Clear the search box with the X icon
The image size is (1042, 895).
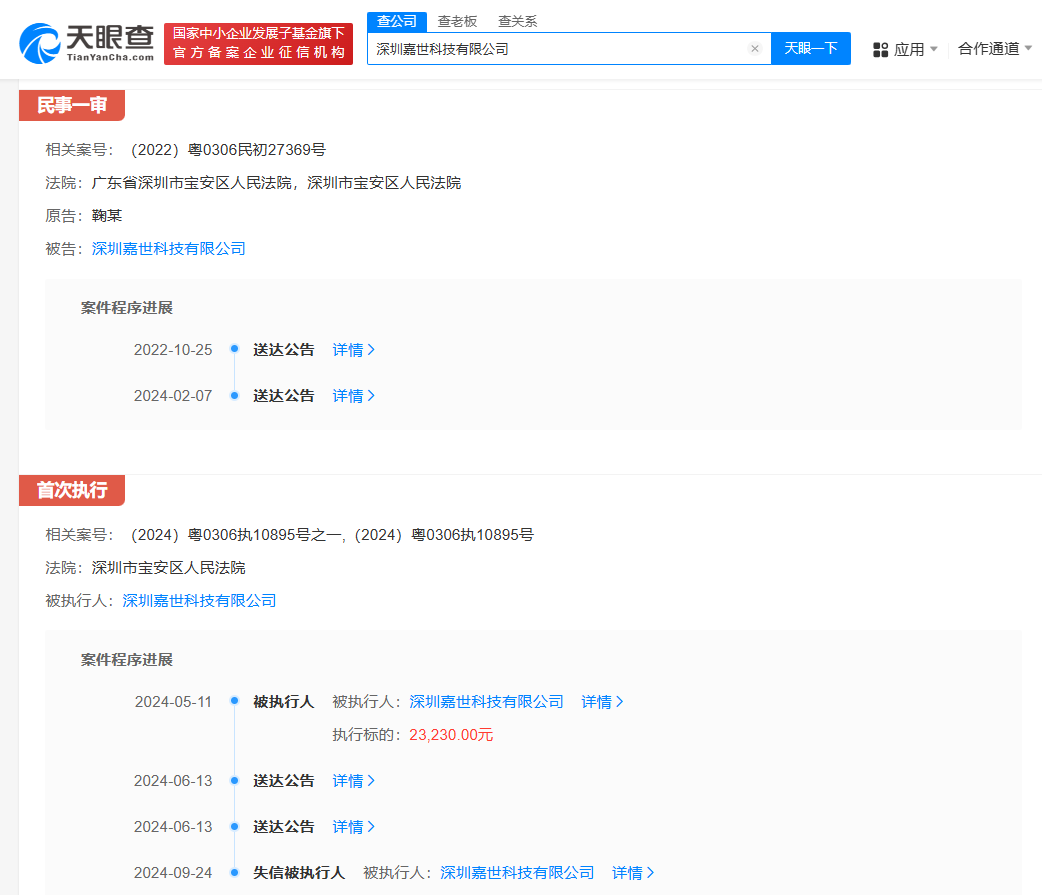point(755,49)
